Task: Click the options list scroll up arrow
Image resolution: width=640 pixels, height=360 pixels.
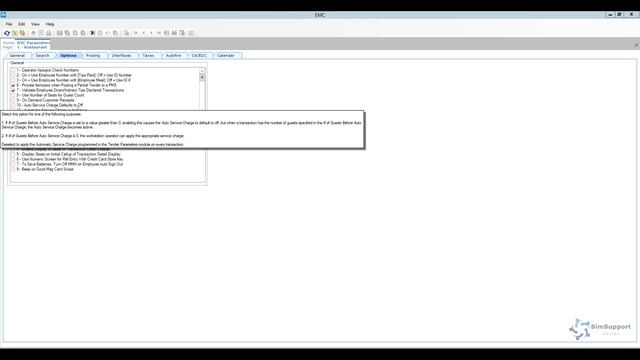Action: (x=202, y=71)
